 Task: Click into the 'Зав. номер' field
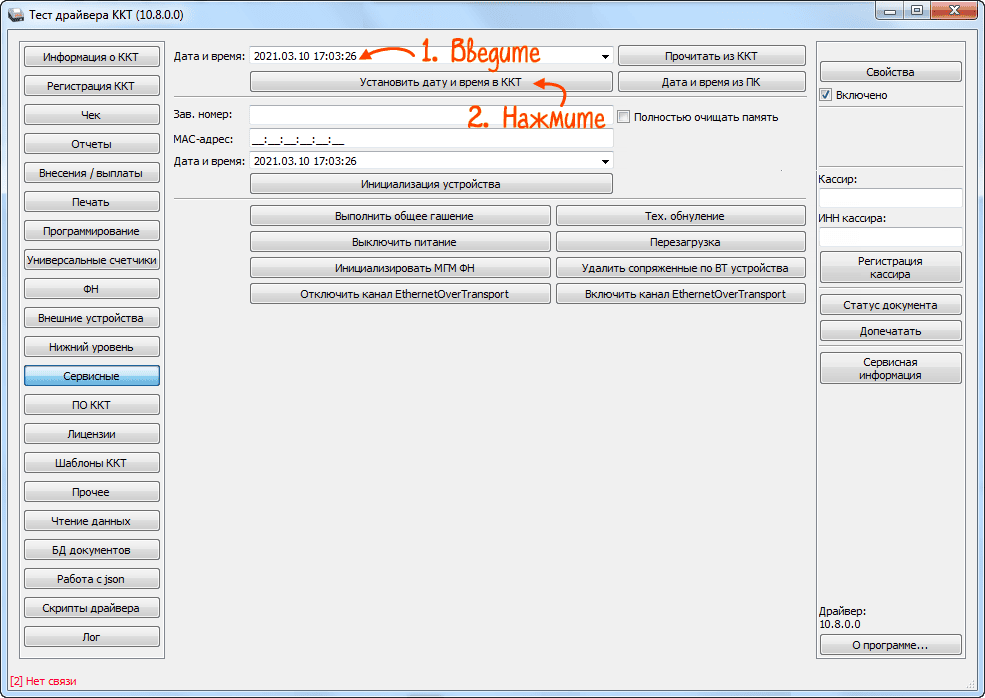click(x=430, y=115)
